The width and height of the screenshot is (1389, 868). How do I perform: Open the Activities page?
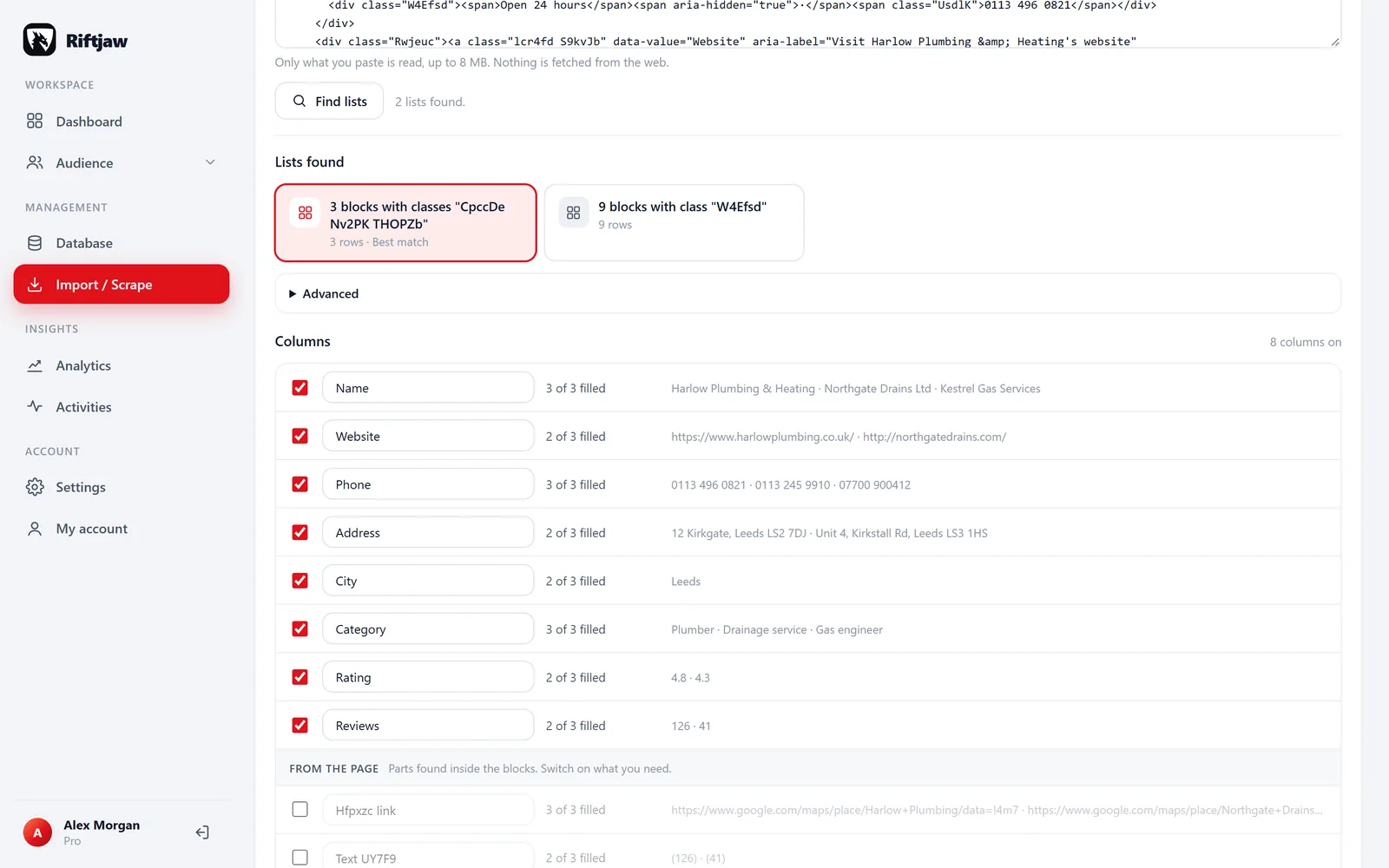(x=122, y=407)
